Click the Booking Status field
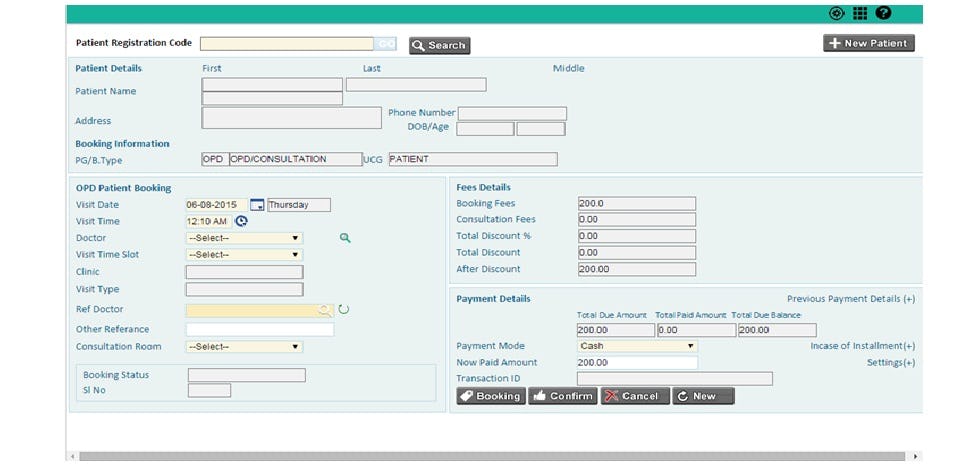This screenshot has width=970, height=464. point(247,375)
